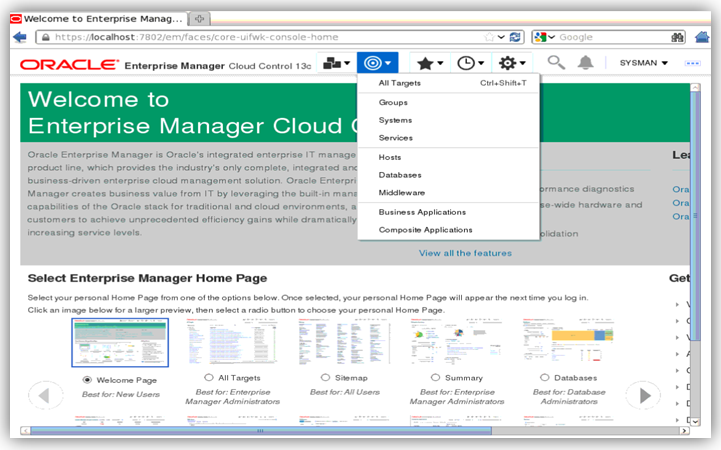Click the Oracle logo
This screenshot has height=450, width=721.
coord(69,65)
